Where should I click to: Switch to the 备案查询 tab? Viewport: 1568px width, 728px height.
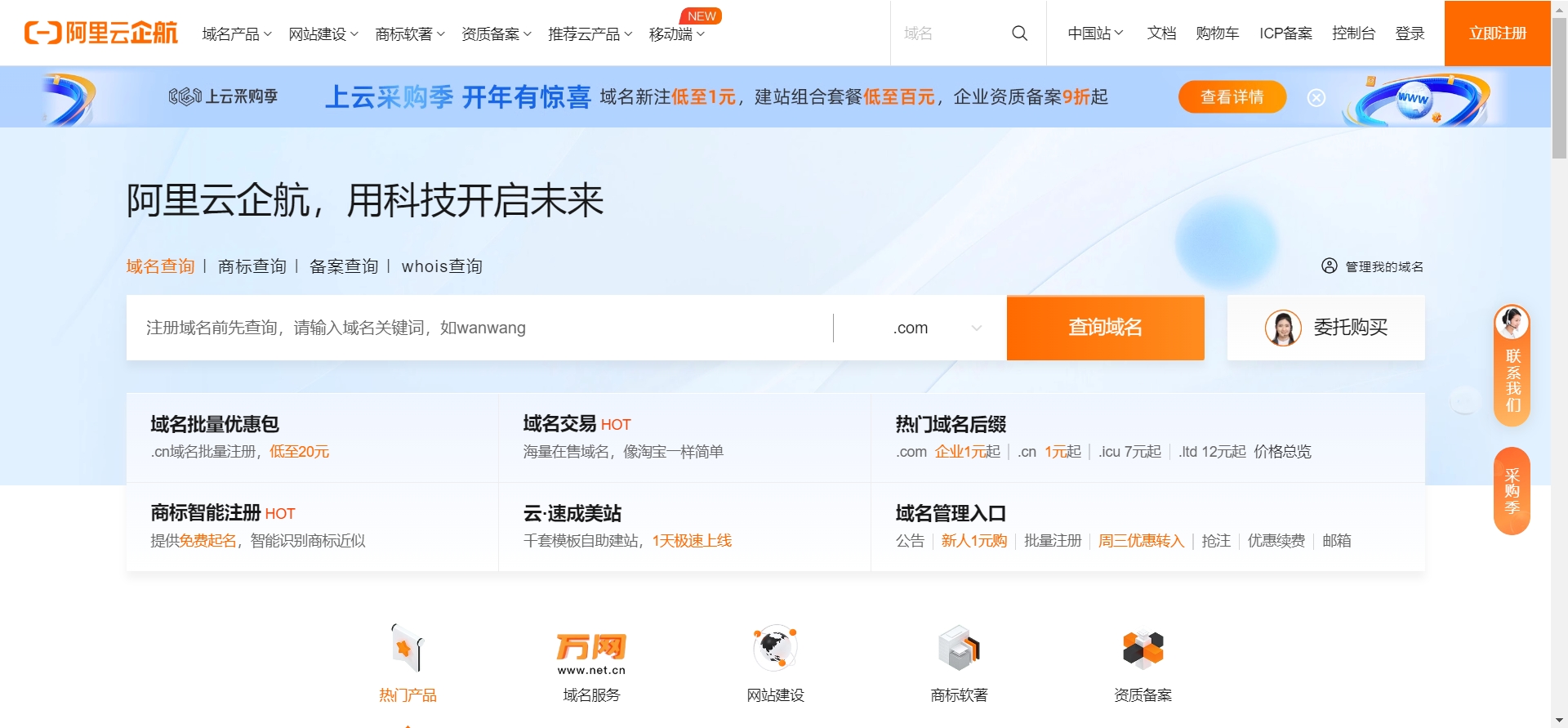click(x=344, y=266)
